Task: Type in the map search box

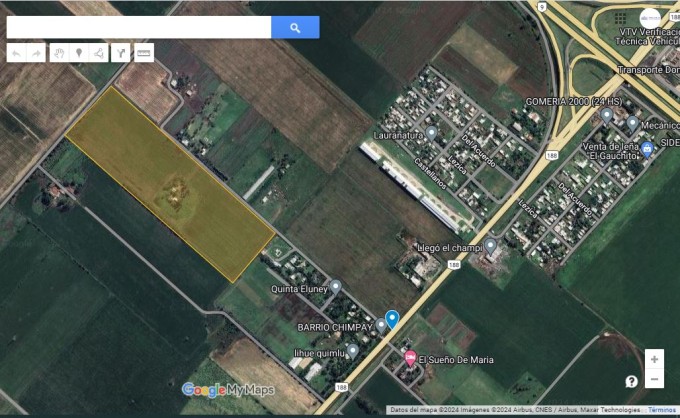Action: point(138,28)
